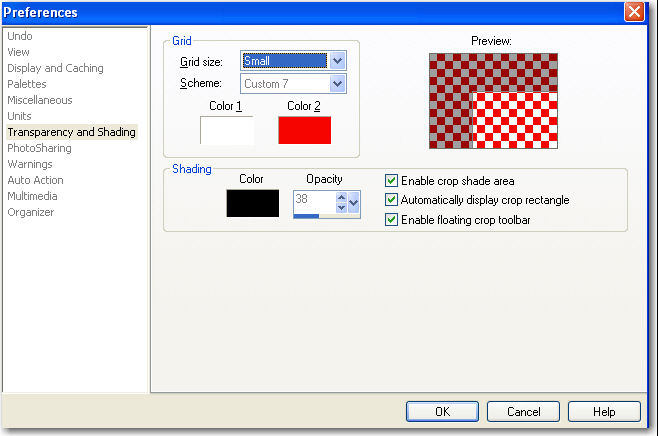
Task: Select the Miscellaneous category
Action: click(40, 100)
